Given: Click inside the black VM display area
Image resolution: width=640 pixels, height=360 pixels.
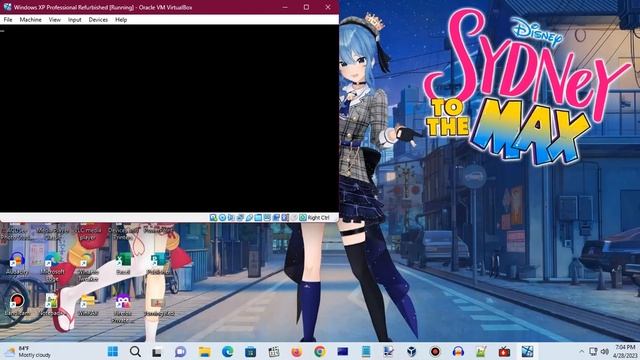Looking at the screenshot, I should tap(169, 118).
